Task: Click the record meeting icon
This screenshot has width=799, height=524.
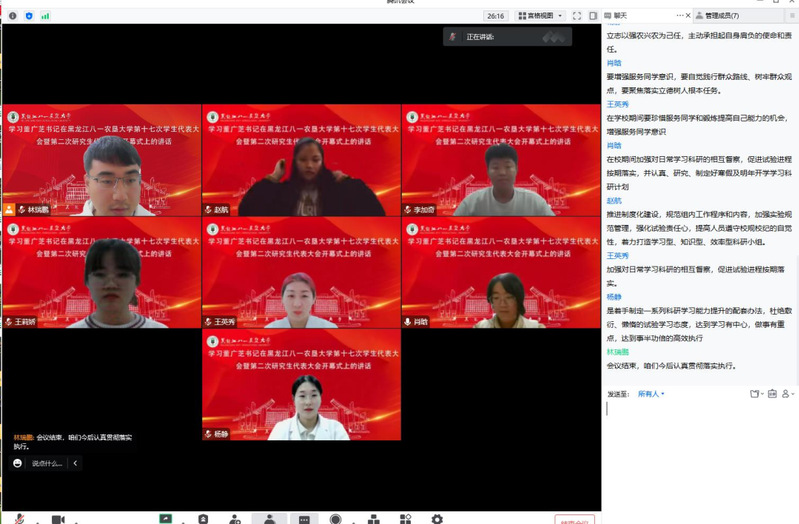Action: click(x=336, y=519)
